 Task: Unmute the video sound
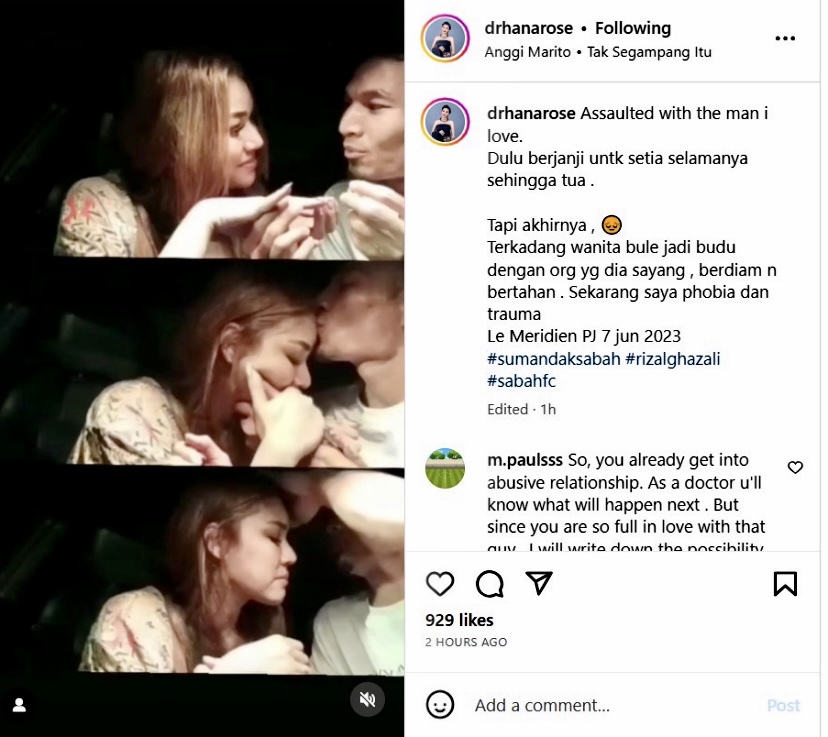[x=368, y=699]
